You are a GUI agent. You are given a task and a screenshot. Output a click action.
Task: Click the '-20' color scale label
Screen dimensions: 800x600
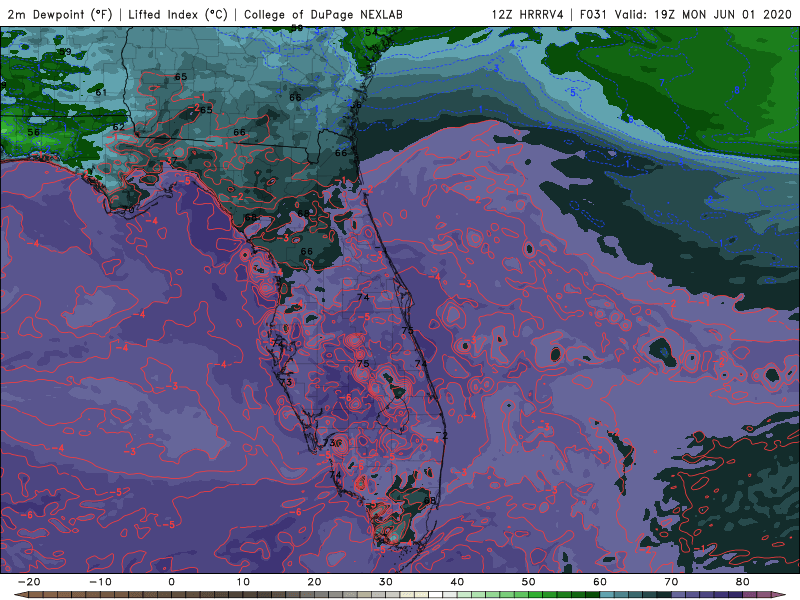29,582
